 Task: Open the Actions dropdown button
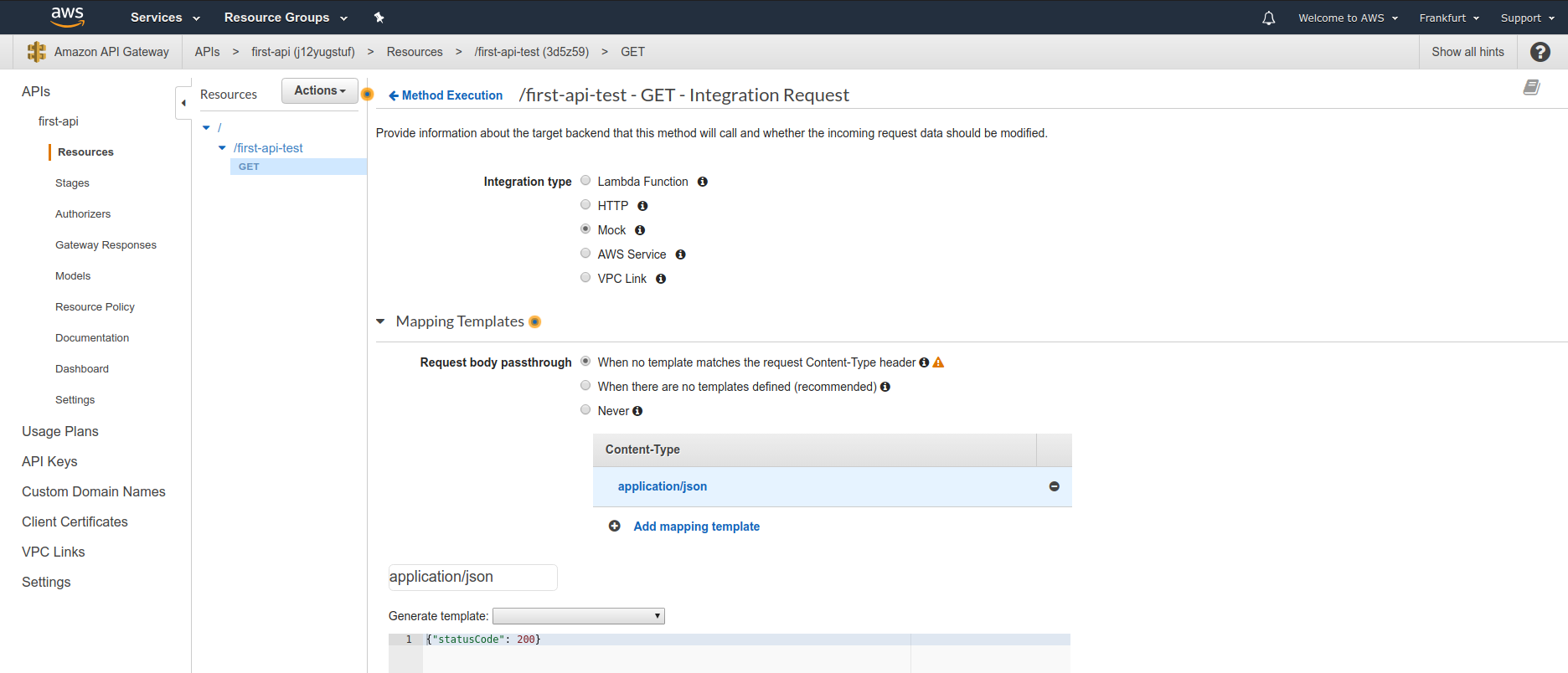320,90
